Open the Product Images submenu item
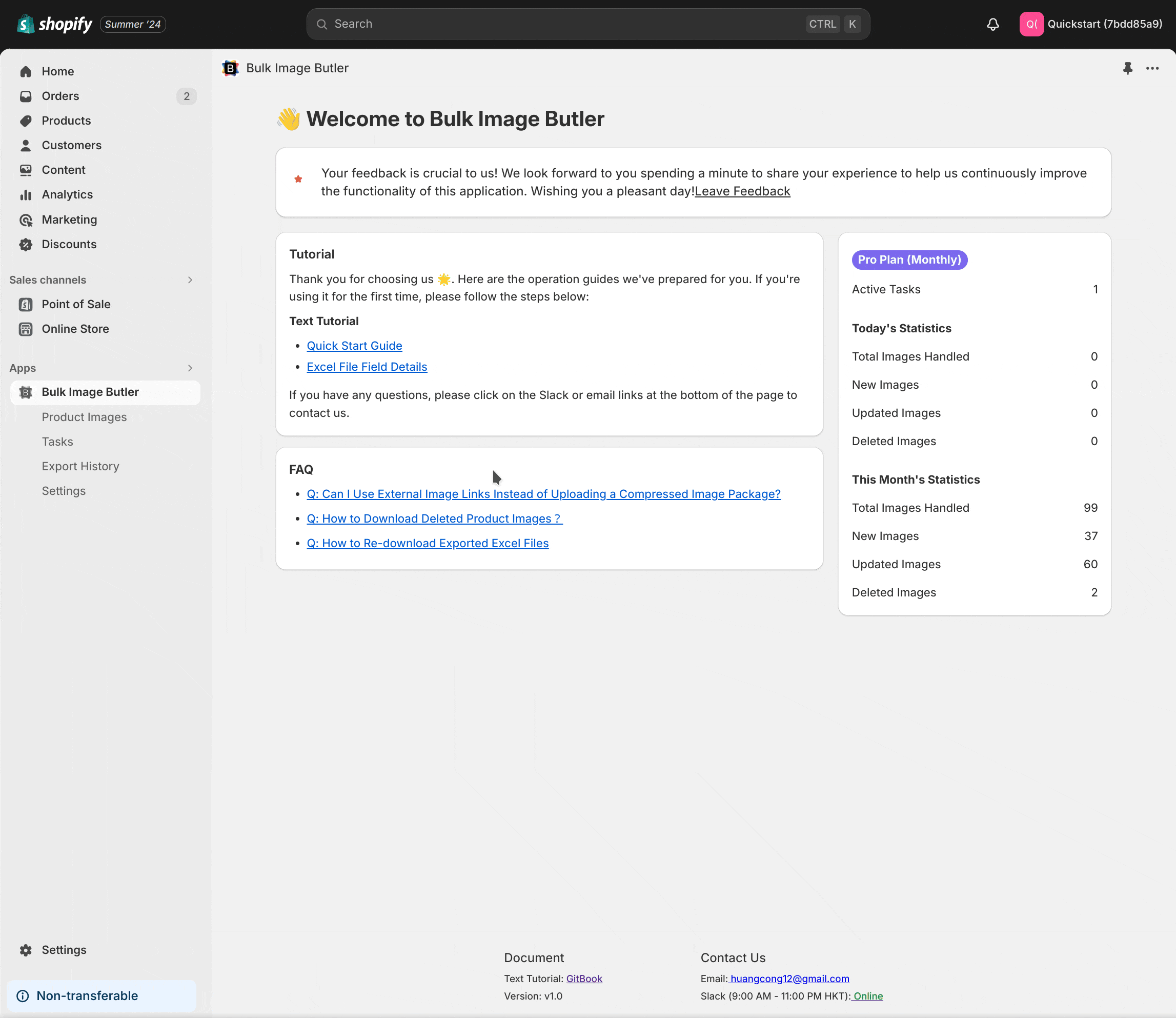This screenshot has width=1176, height=1018. (84, 417)
